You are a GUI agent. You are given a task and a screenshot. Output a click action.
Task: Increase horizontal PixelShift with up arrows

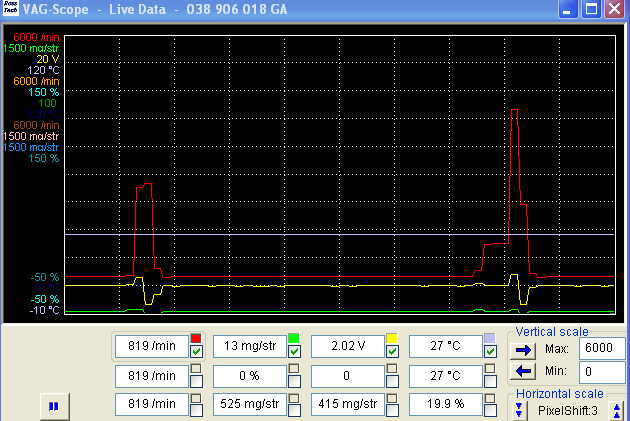pos(616,411)
